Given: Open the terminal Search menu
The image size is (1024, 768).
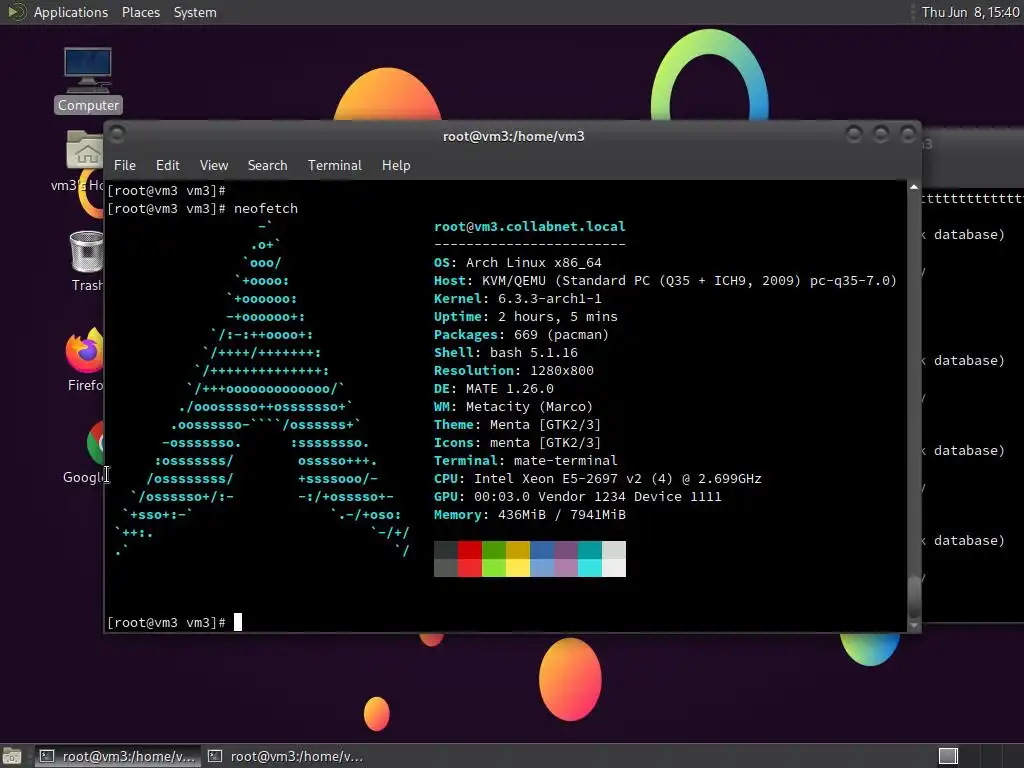Looking at the screenshot, I should pos(267,165).
